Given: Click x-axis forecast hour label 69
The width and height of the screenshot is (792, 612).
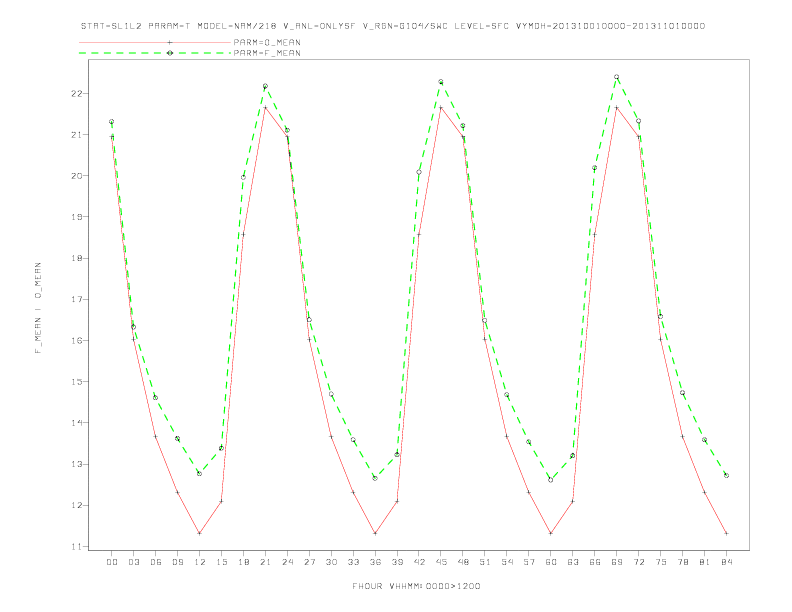Looking at the screenshot, I should point(617,562).
